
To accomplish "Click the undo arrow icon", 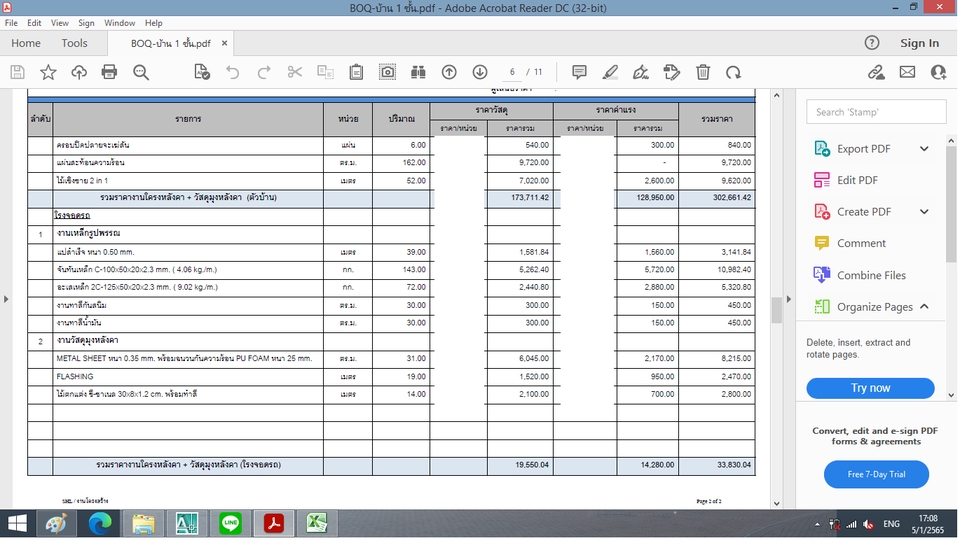I will click(233, 72).
